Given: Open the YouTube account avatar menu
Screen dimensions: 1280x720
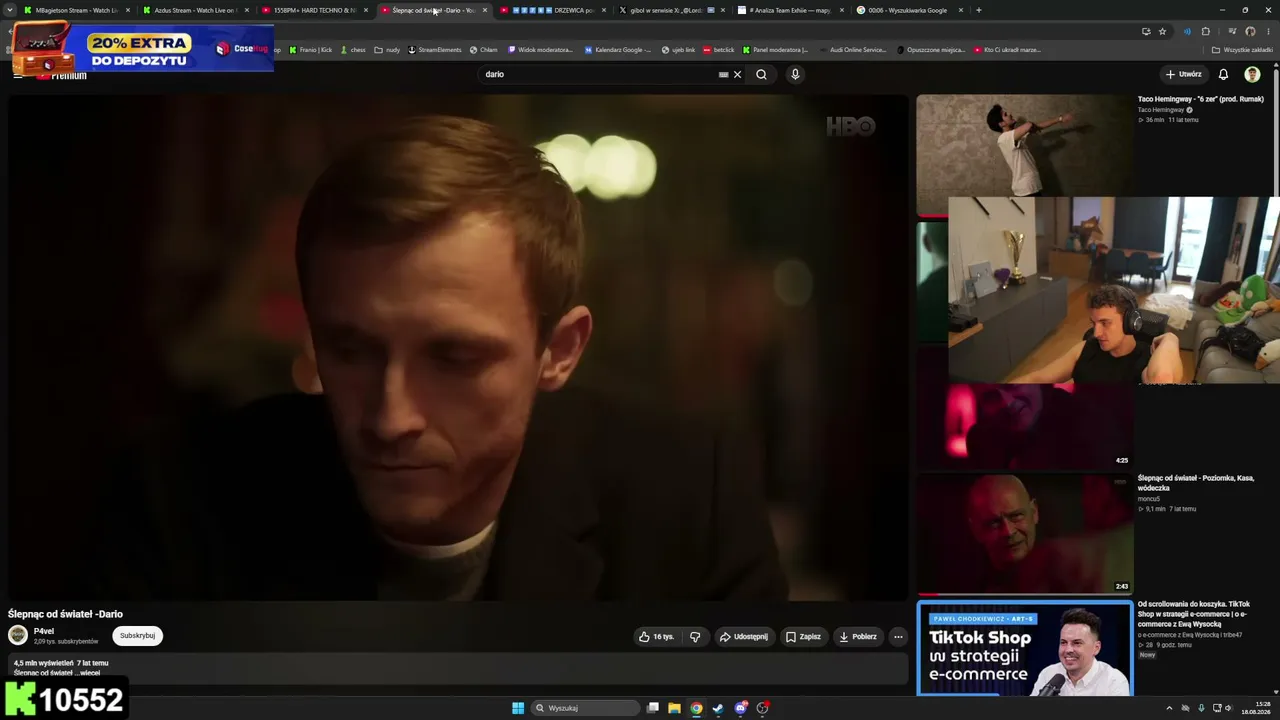Looking at the screenshot, I should click(1252, 74).
